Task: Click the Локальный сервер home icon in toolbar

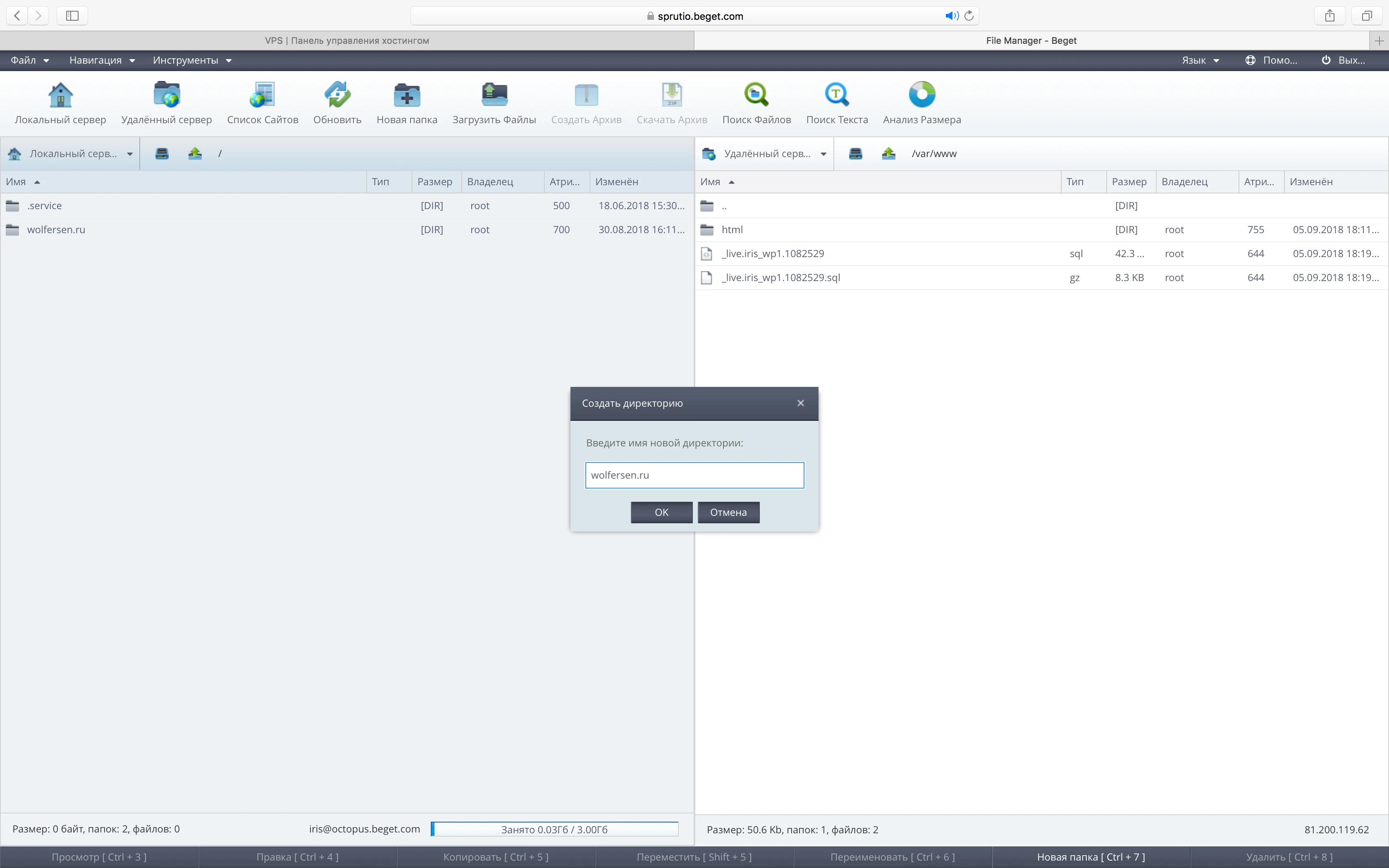Action: click(x=60, y=95)
